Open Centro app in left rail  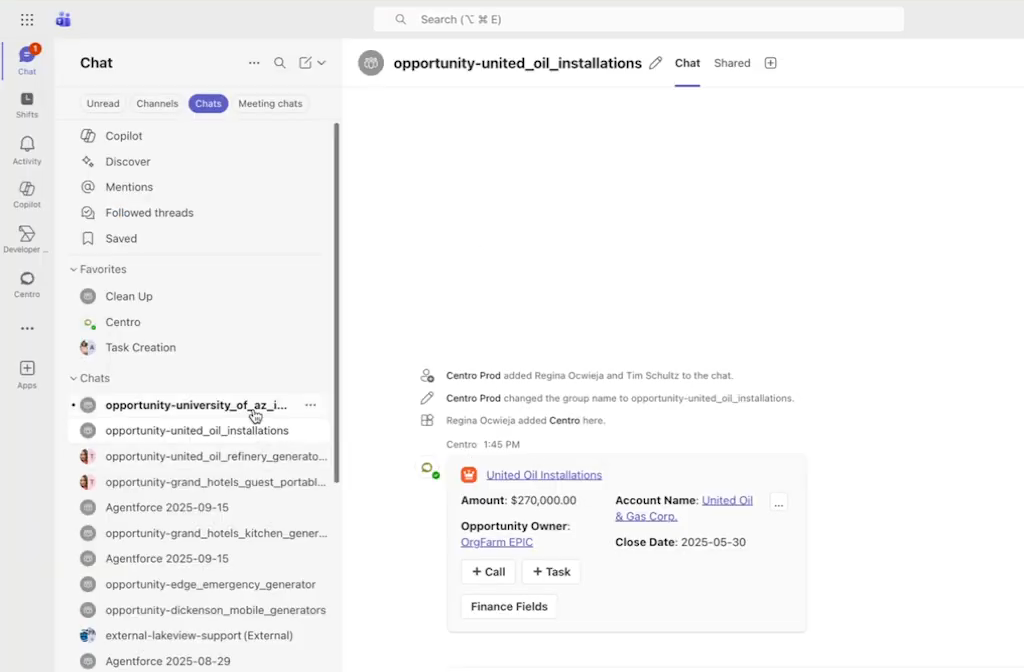point(27,285)
